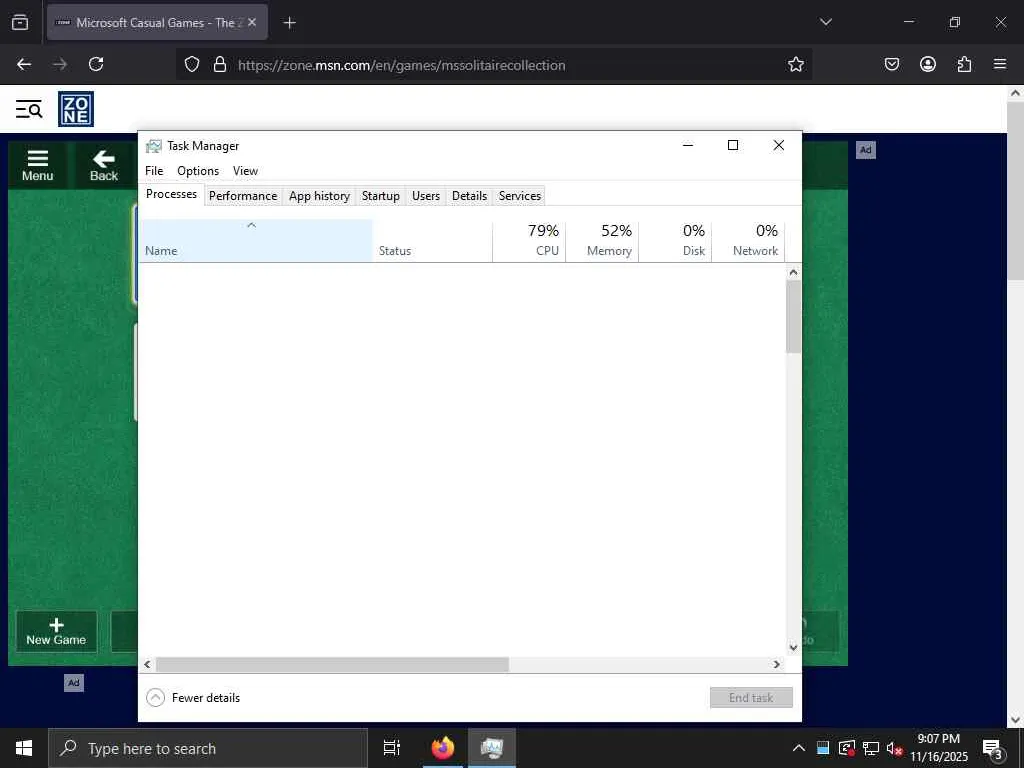
Task: Go Back in the solitaire game
Action: [104, 166]
